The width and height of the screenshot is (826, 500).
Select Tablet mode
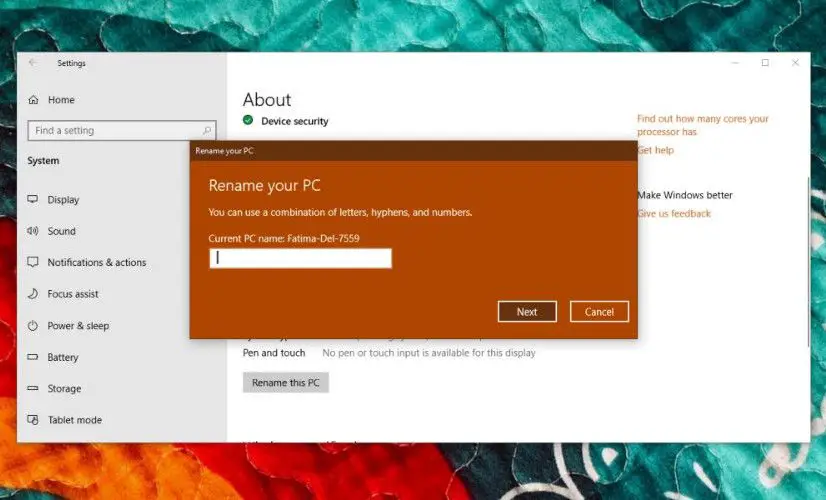coord(74,420)
